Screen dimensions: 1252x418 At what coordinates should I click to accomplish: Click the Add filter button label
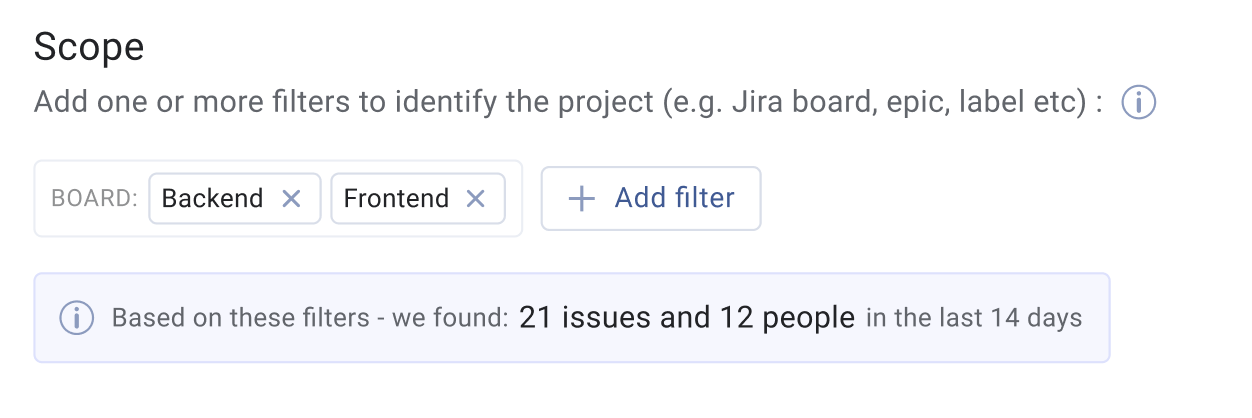coord(675,198)
